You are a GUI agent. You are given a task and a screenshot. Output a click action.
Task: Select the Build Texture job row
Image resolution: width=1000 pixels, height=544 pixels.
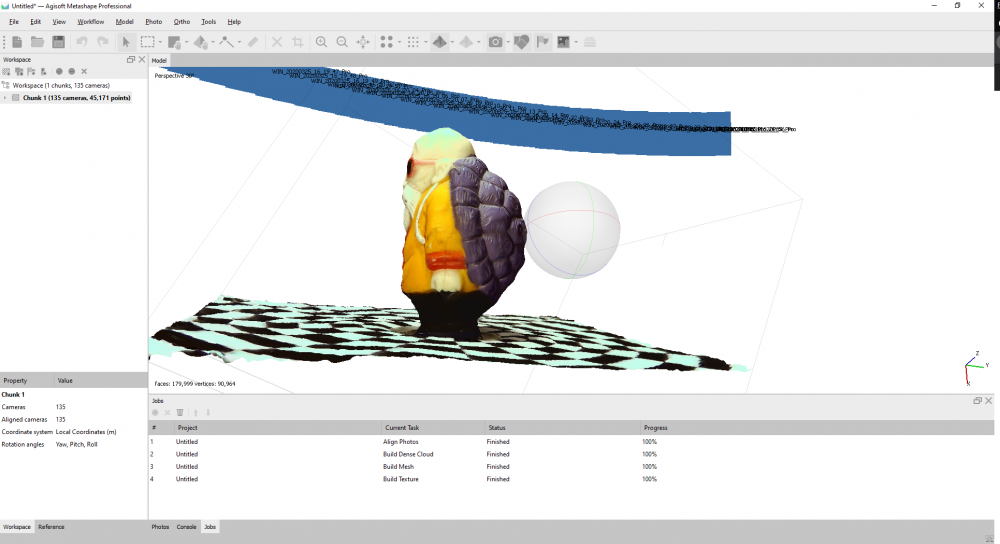[571, 479]
